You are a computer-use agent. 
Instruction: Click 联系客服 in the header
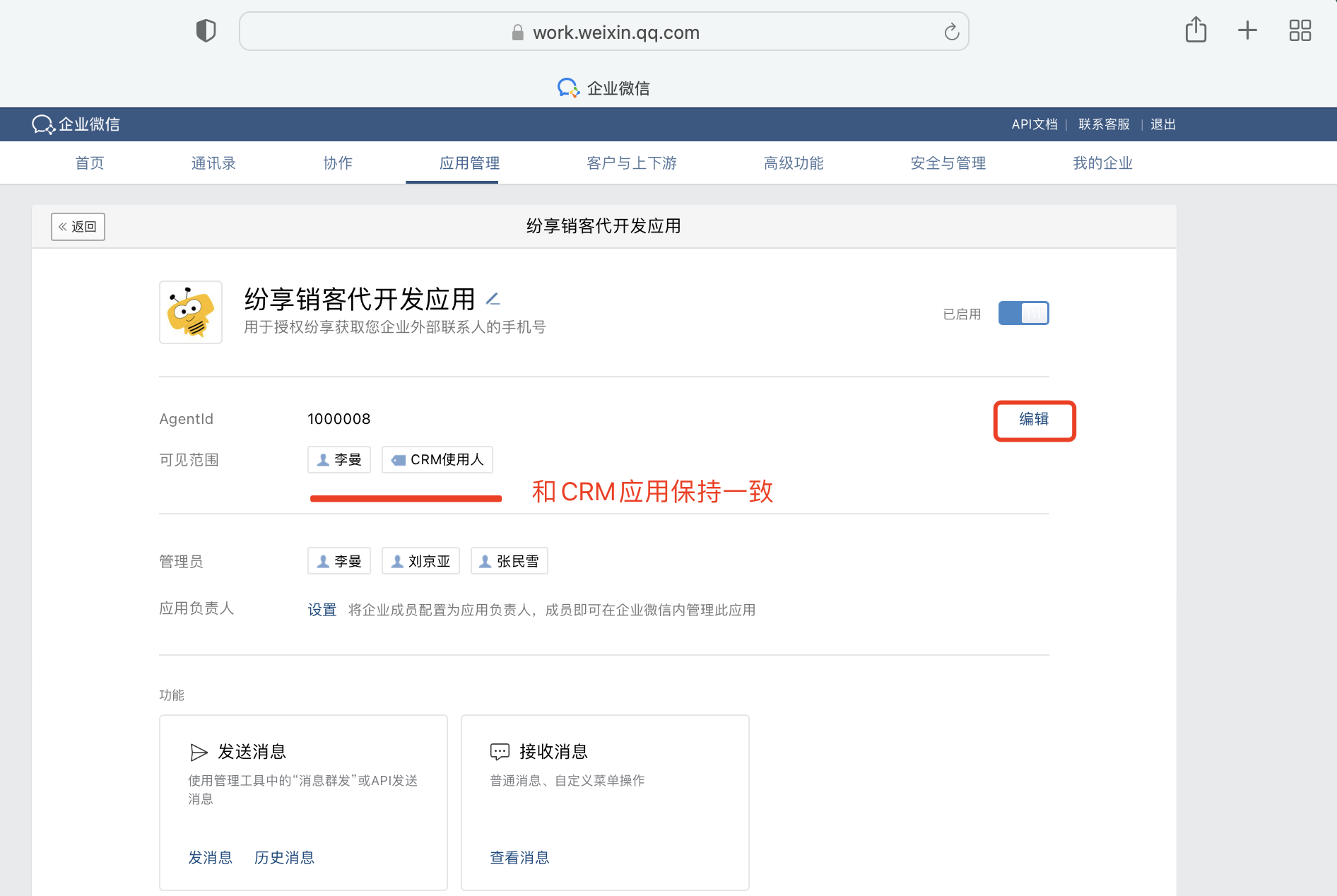pos(1104,124)
